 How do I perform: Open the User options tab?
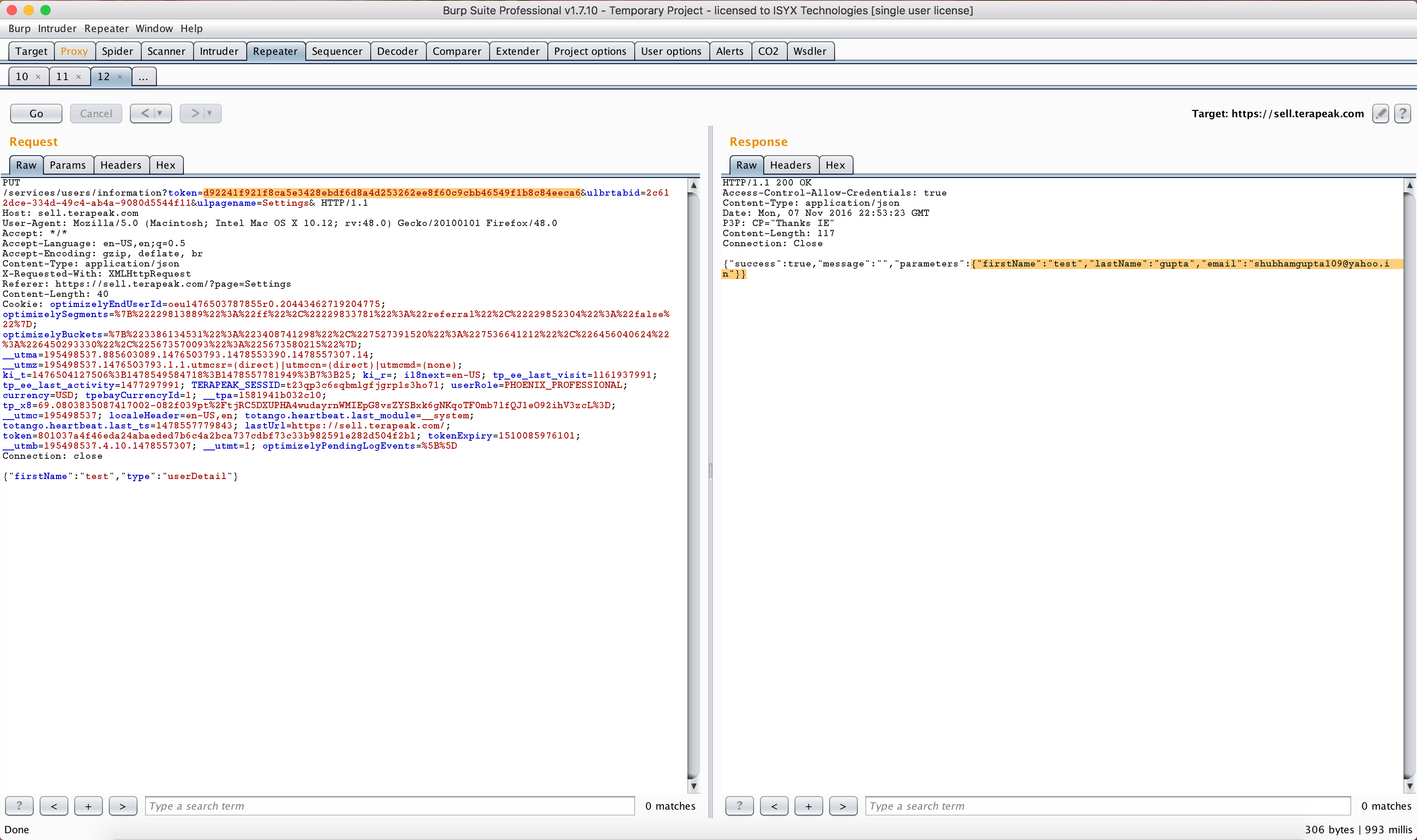[671, 51]
